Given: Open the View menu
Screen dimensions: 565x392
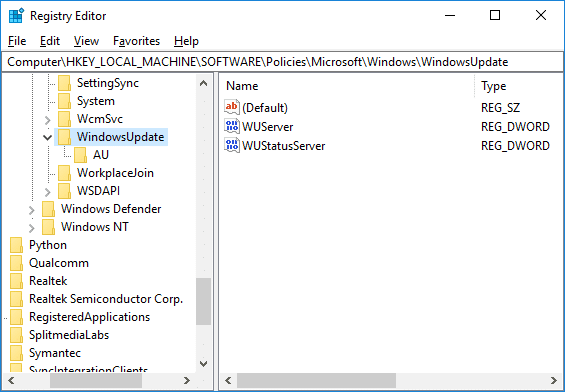Looking at the screenshot, I should pyautogui.click(x=86, y=41).
